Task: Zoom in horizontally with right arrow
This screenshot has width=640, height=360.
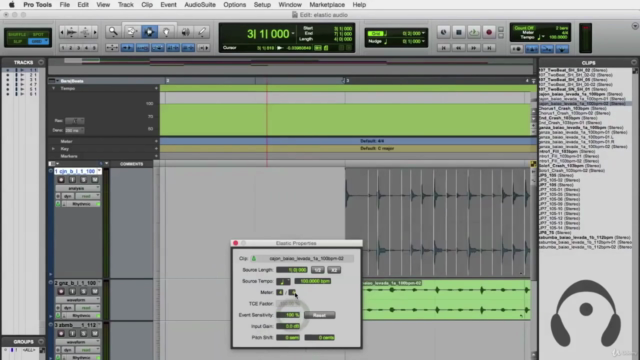Action: [x=95, y=32]
